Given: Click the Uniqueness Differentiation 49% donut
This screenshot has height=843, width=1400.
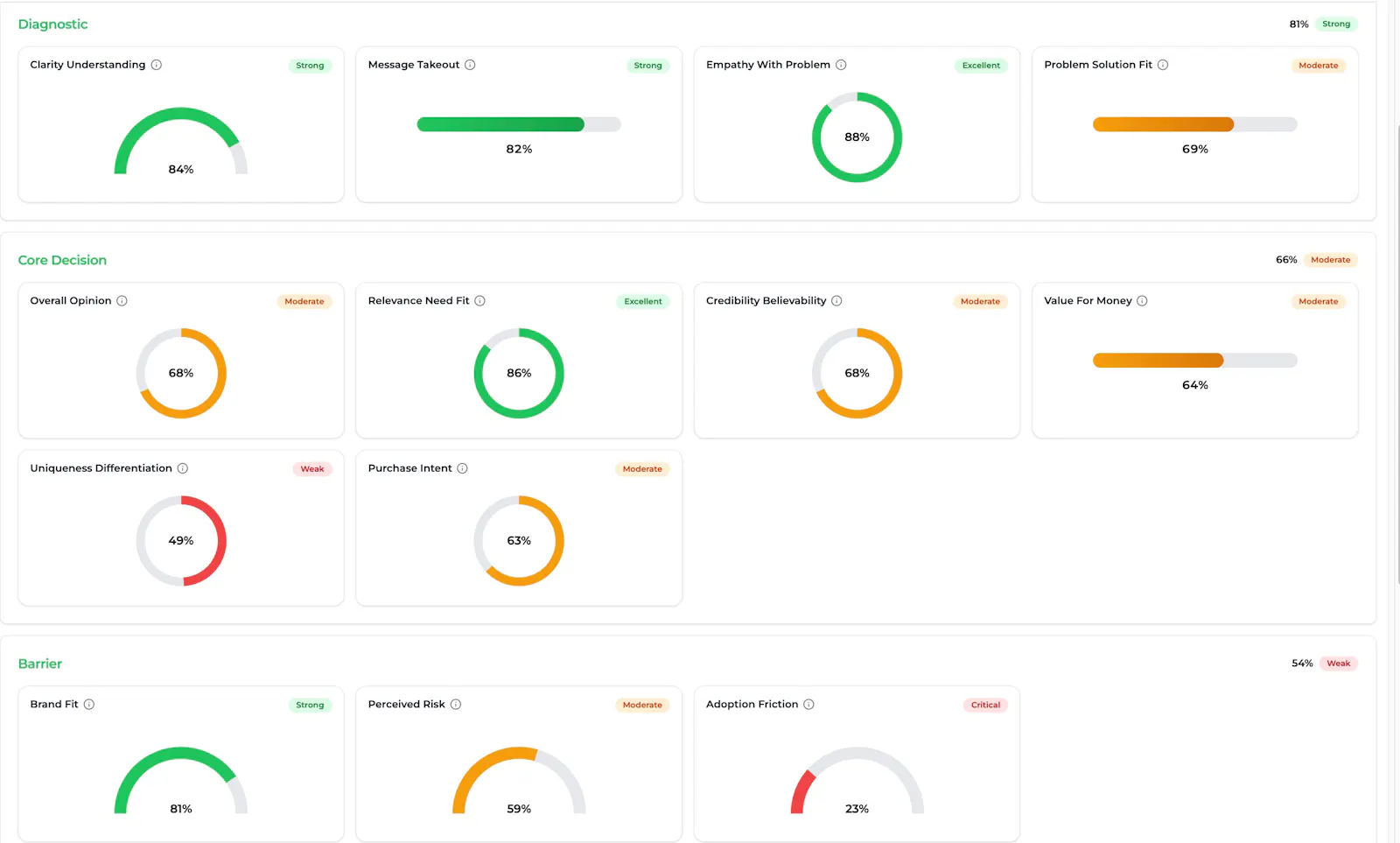Looking at the screenshot, I should (x=181, y=541).
